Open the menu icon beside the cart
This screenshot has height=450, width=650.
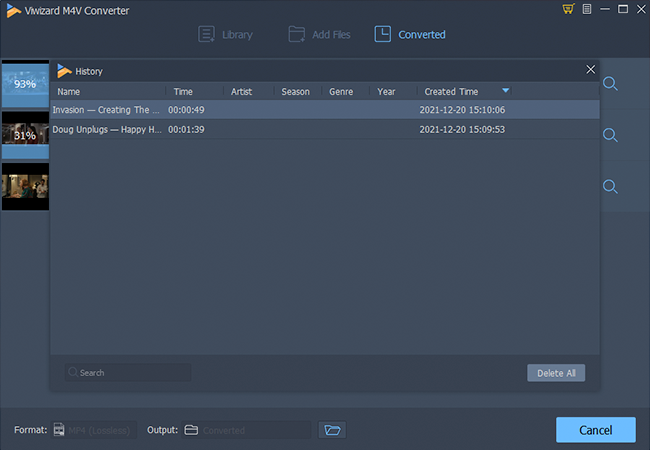click(x=587, y=10)
